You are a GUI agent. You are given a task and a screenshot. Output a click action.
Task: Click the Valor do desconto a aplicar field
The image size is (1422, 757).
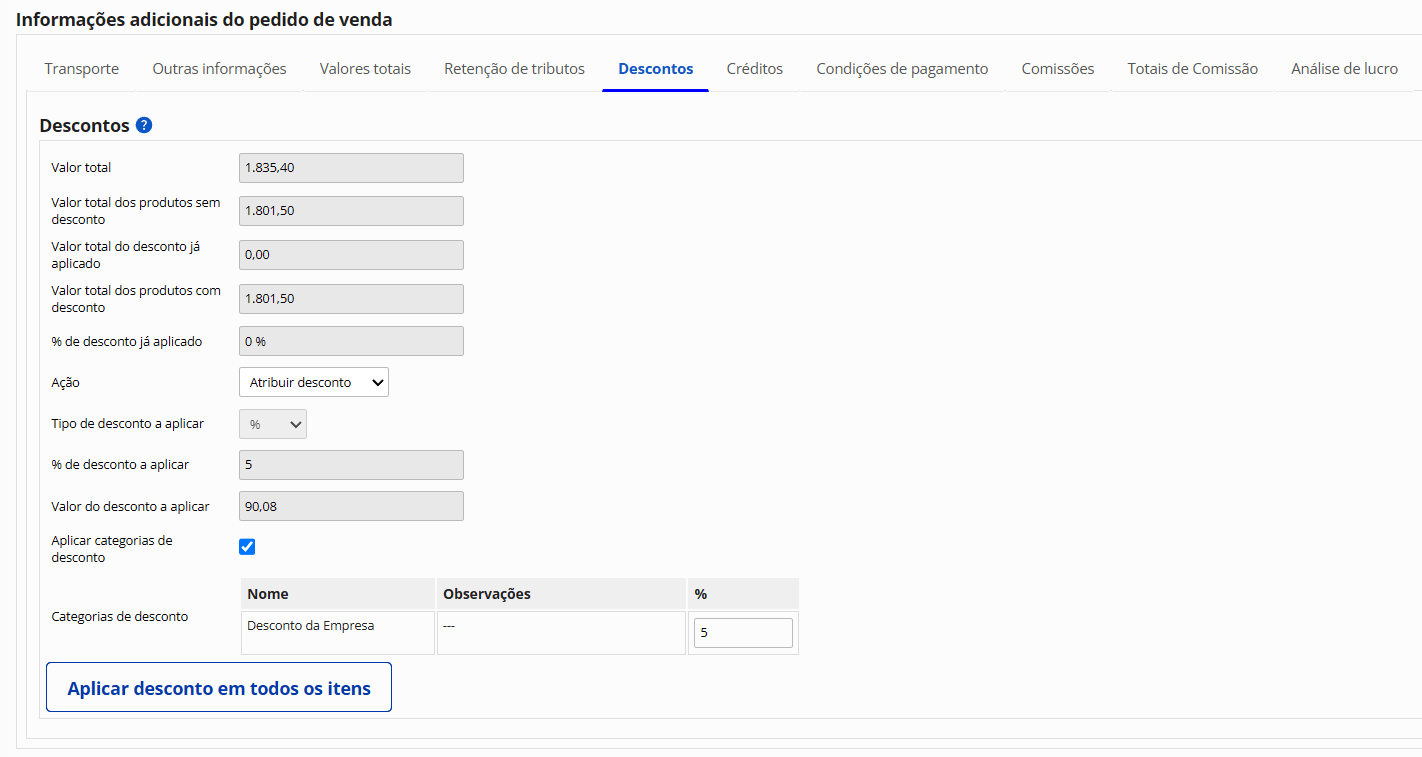point(351,506)
